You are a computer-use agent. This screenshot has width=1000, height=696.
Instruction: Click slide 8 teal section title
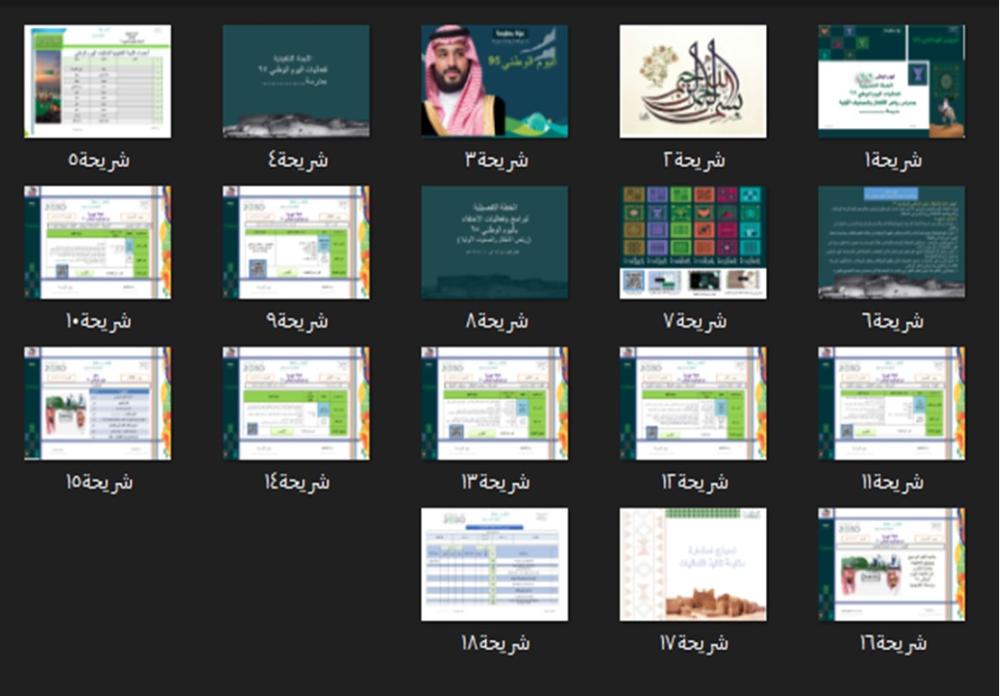(494, 242)
